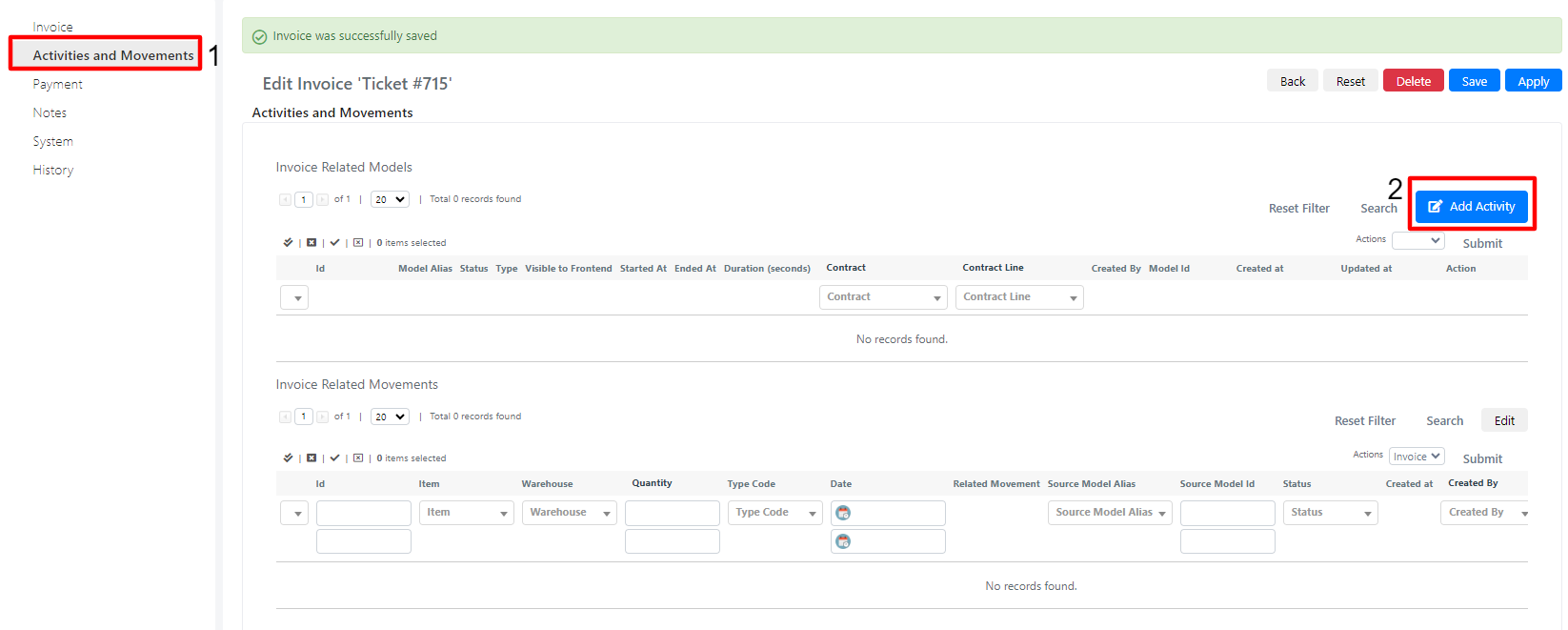Click upper Id filter field in Movements
1568x630 pixels.
click(x=364, y=513)
